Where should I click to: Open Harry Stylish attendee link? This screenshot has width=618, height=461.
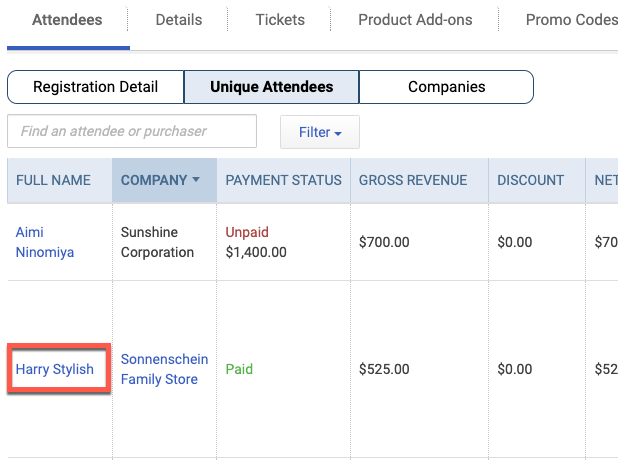(x=55, y=369)
